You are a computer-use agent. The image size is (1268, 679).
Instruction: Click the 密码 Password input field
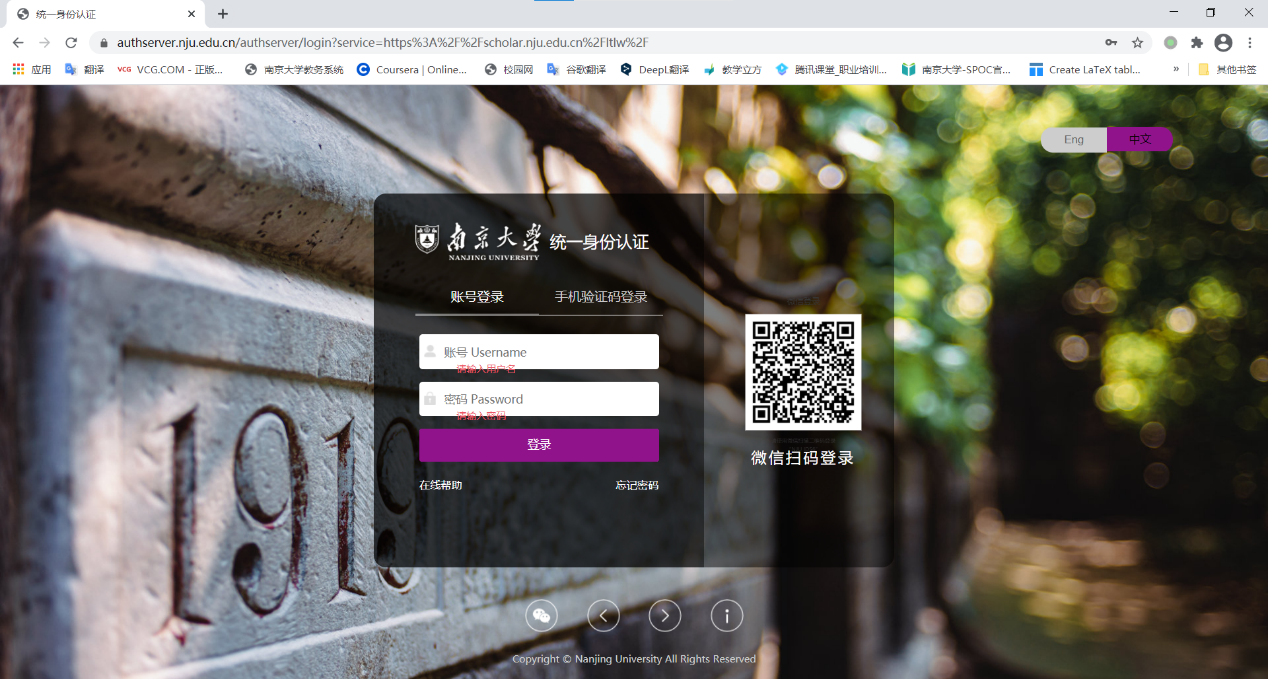tap(548, 399)
